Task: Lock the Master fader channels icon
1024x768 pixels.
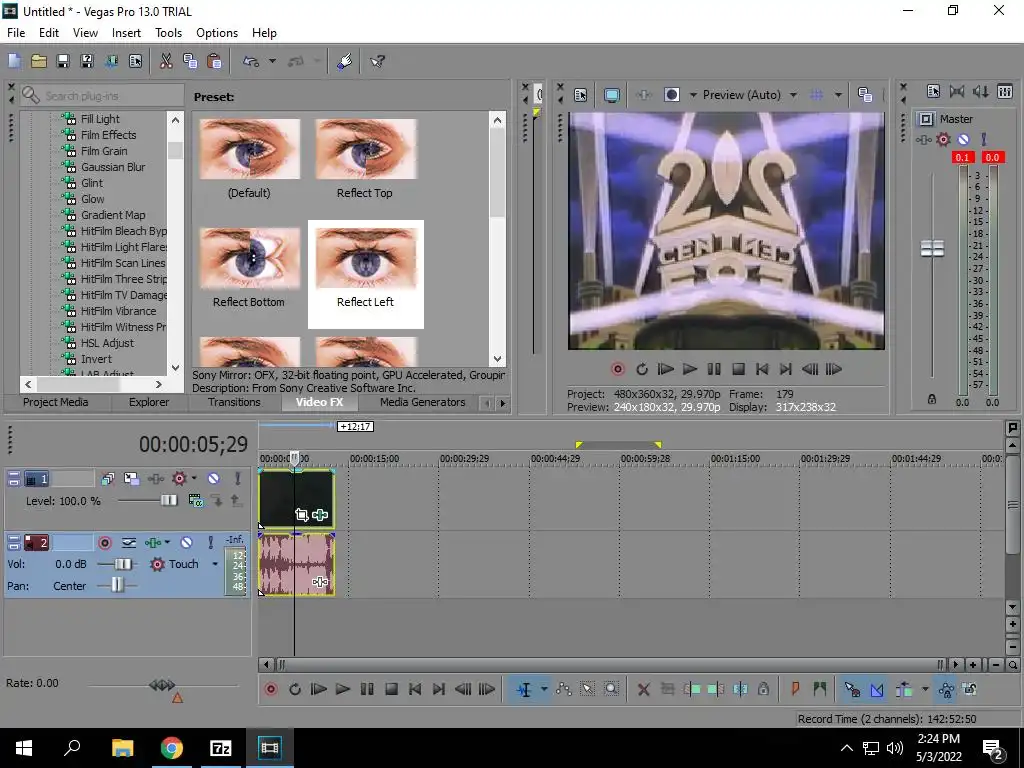Action: coord(932,399)
